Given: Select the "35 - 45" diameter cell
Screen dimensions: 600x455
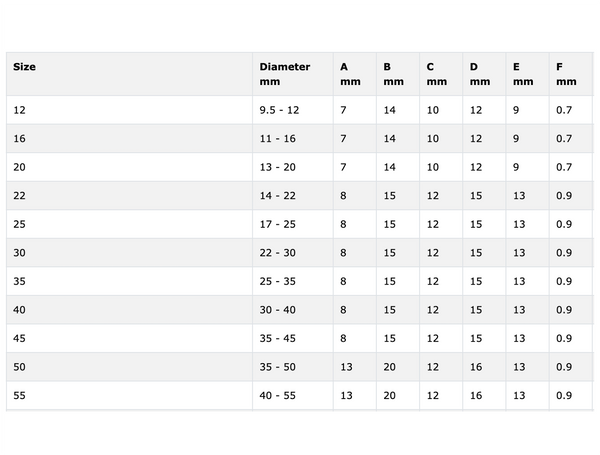Looking at the screenshot, I should [276, 338].
